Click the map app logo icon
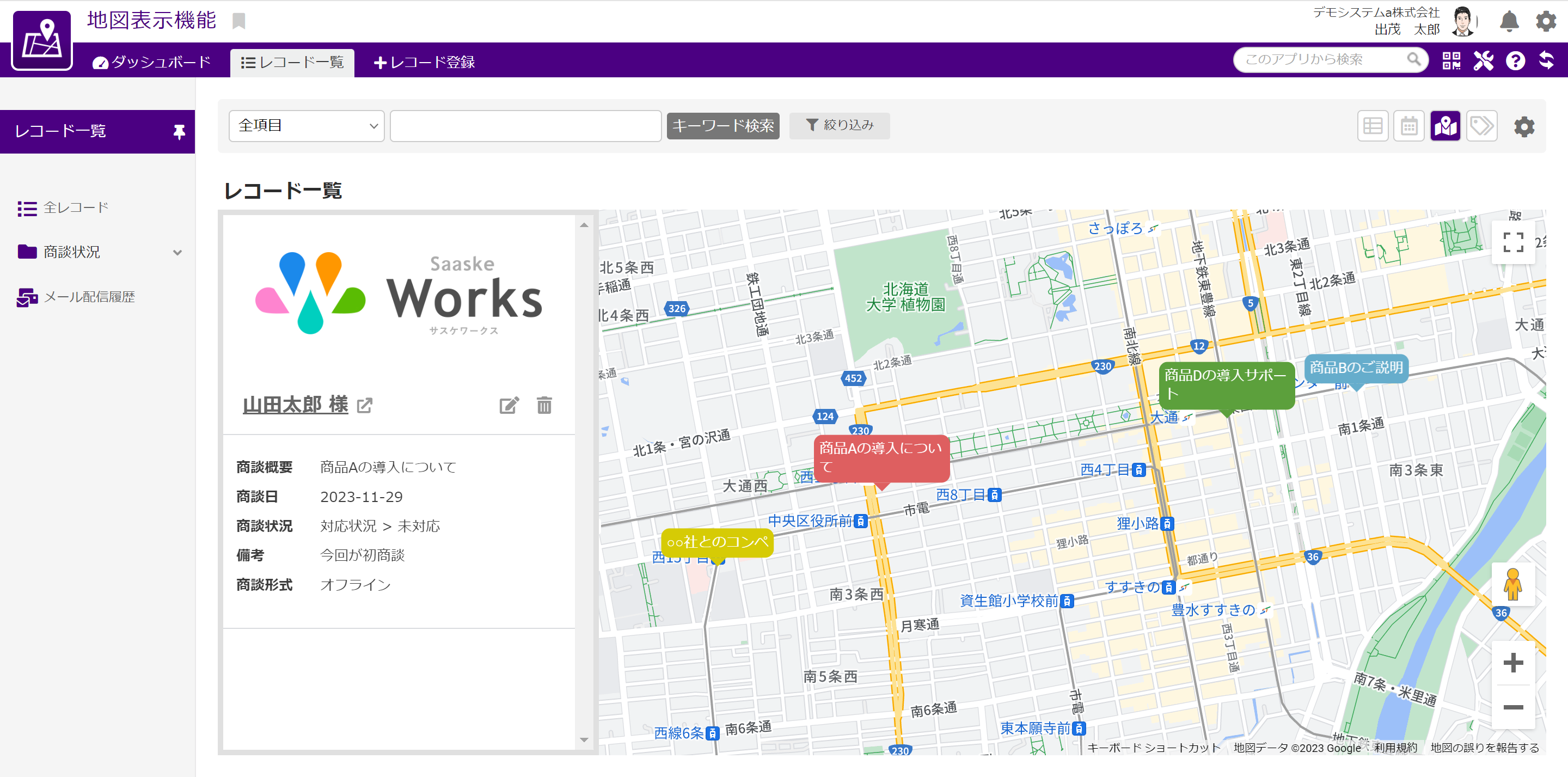The height and width of the screenshot is (777, 1568). (41, 40)
